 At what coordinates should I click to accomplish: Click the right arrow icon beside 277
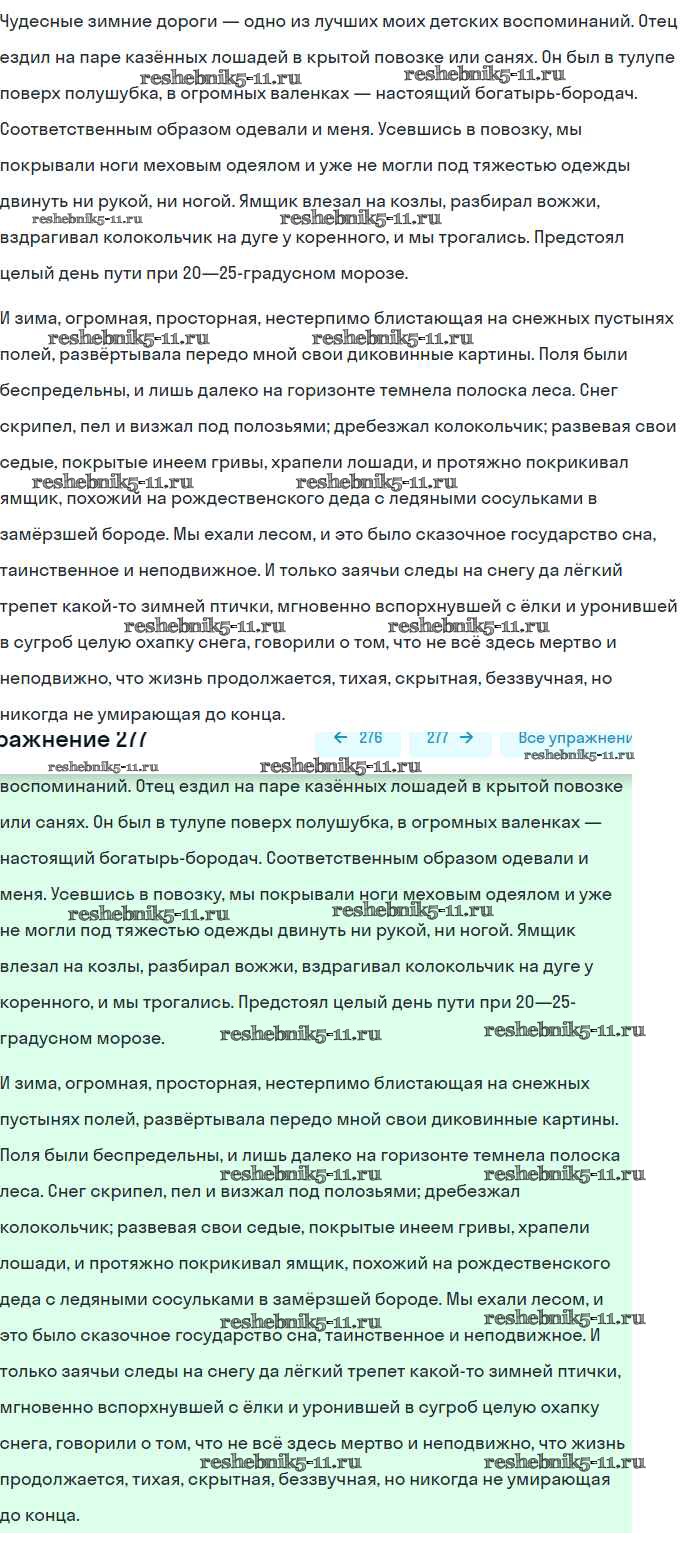(x=465, y=738)
